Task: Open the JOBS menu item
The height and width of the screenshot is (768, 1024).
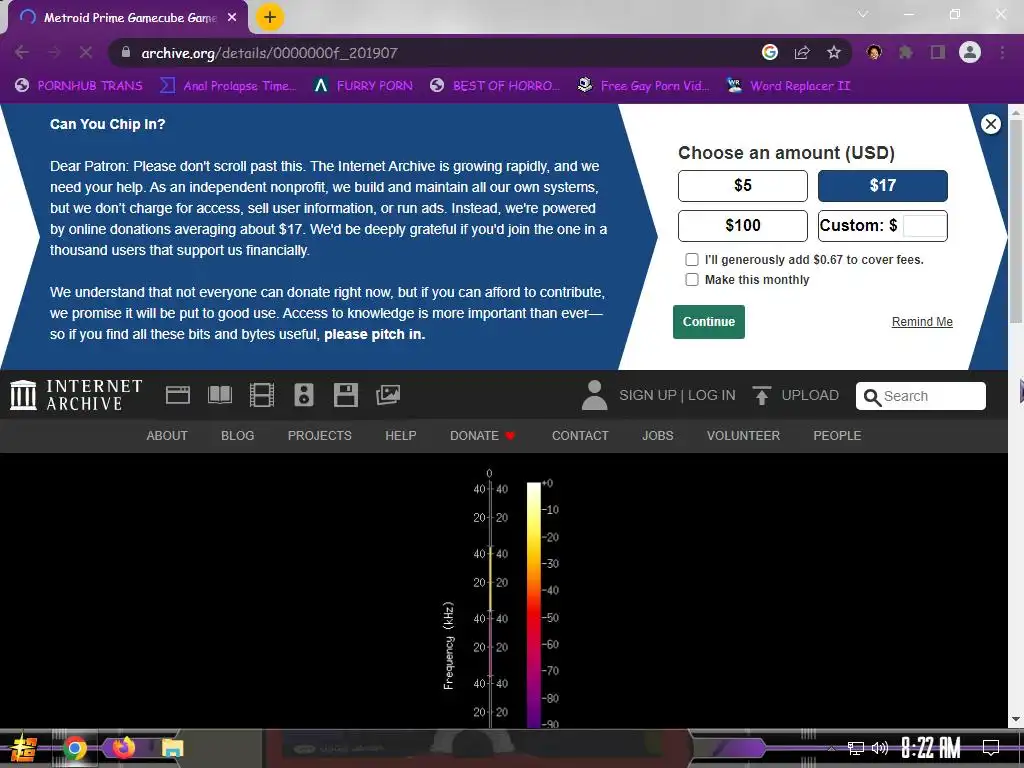Action: (x=658, y=436)
